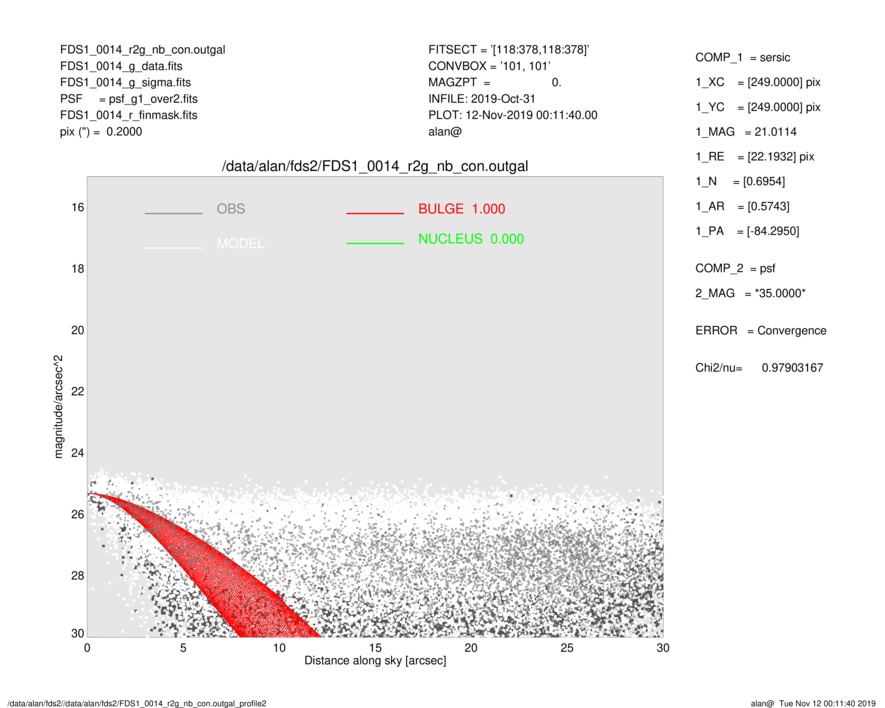Click the plot title /data/alan/fds2/FDS1_0014_r2g_nb_con.outgal
This screenshot has width=885, height=708.
[375, 167]
